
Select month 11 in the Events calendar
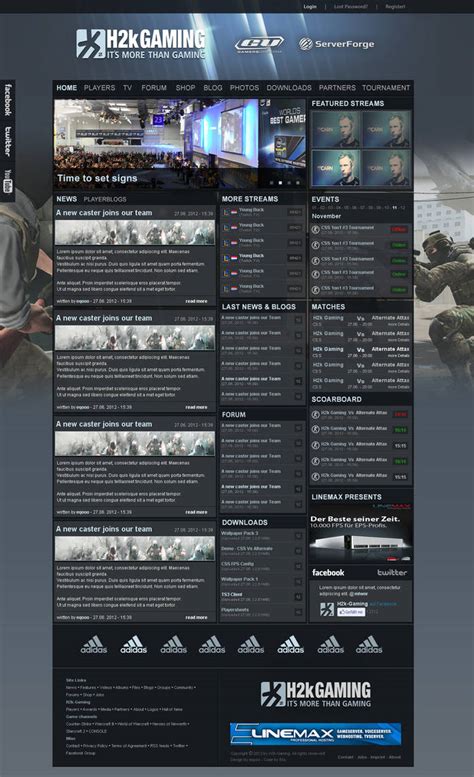pos(395,208)
